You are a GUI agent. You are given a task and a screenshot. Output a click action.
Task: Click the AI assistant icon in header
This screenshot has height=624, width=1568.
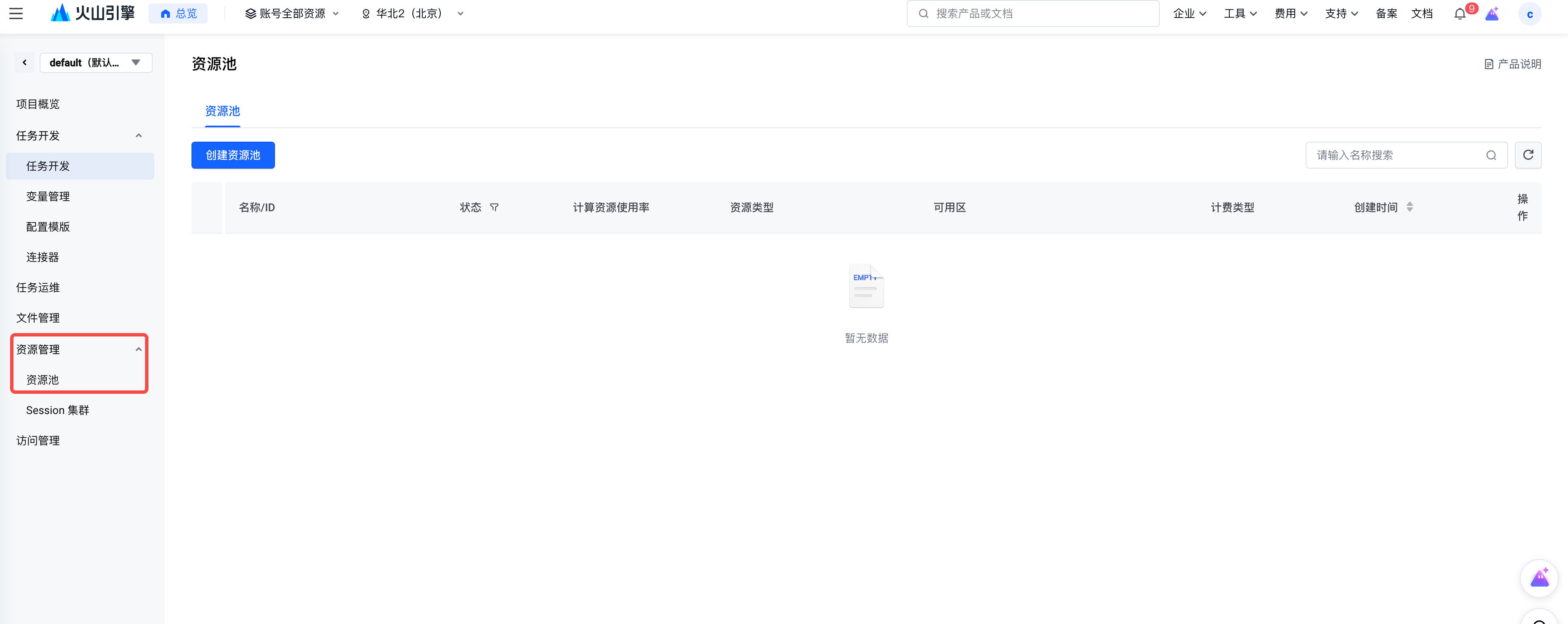1492,14
